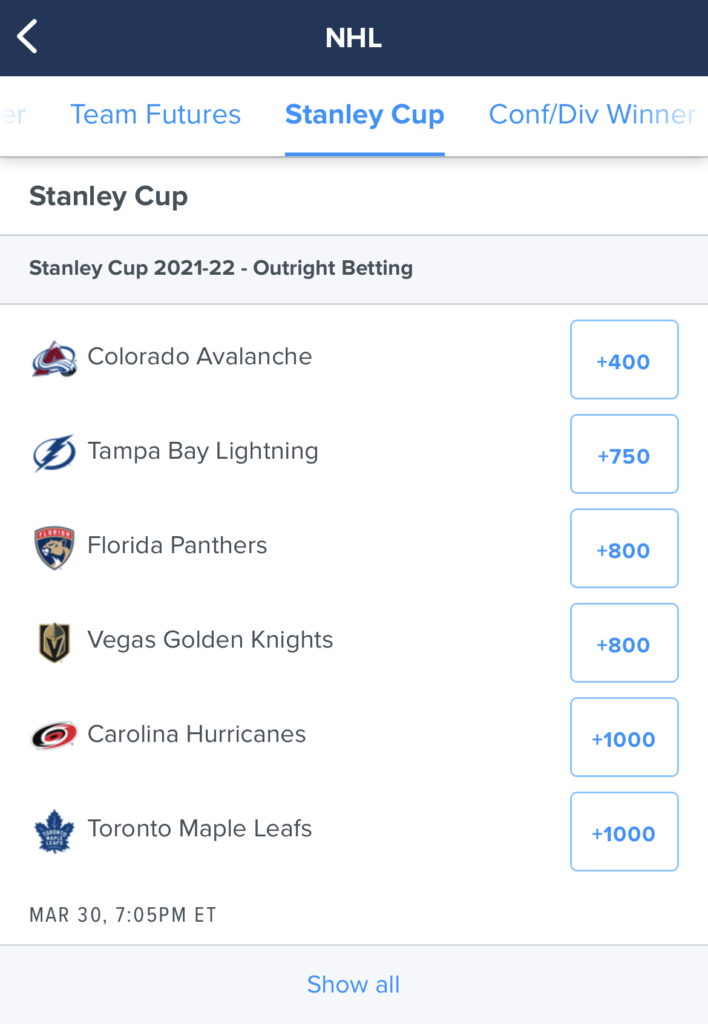Click the Toronto Maple Leafs logo

pyautogui.click(x=54, y=831)
